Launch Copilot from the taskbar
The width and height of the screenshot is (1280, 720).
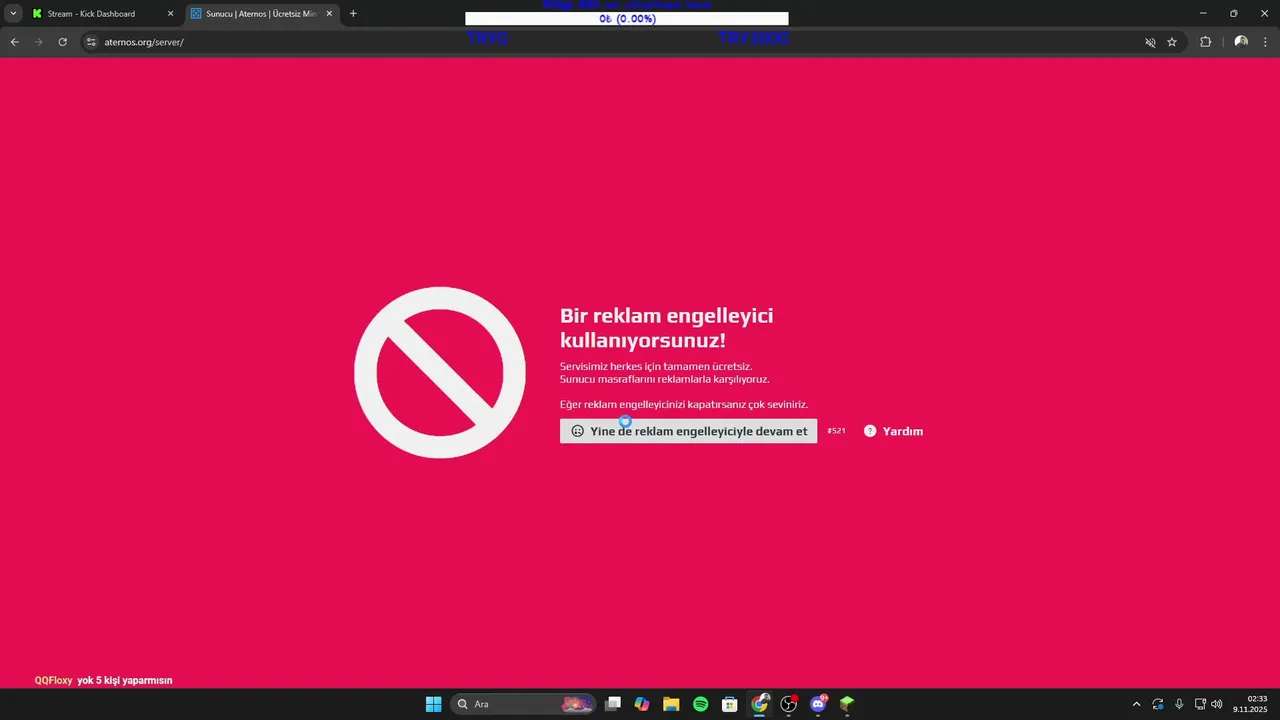[642, 704]
